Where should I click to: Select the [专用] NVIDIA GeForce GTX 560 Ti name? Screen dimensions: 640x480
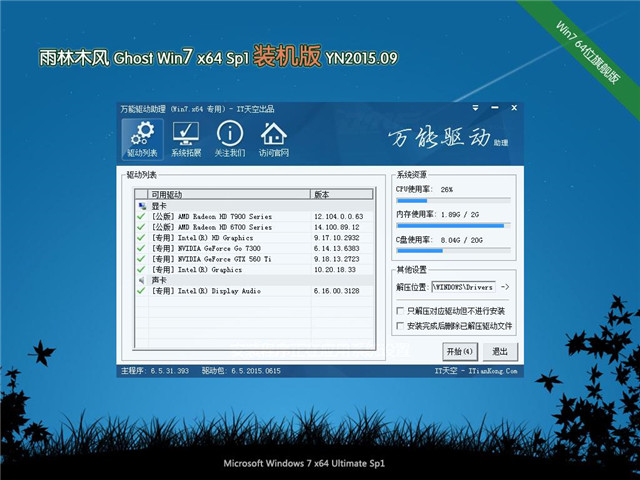click(211, 259)
